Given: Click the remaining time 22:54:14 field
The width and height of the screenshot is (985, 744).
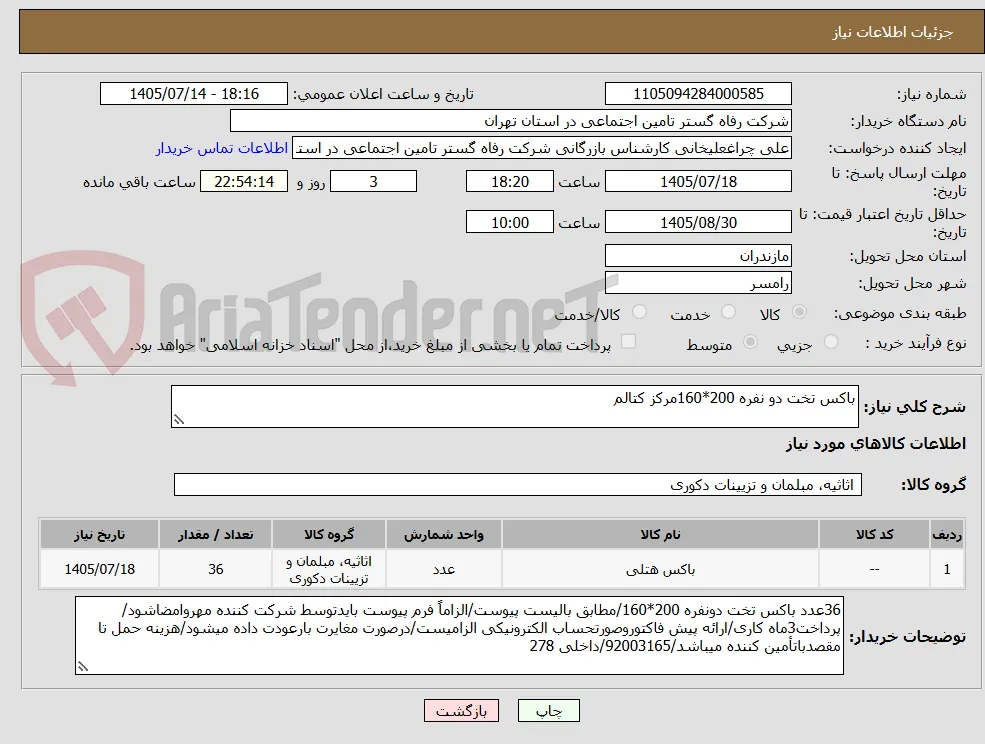Looking at the screenshot, I should [x=244, y=182].
